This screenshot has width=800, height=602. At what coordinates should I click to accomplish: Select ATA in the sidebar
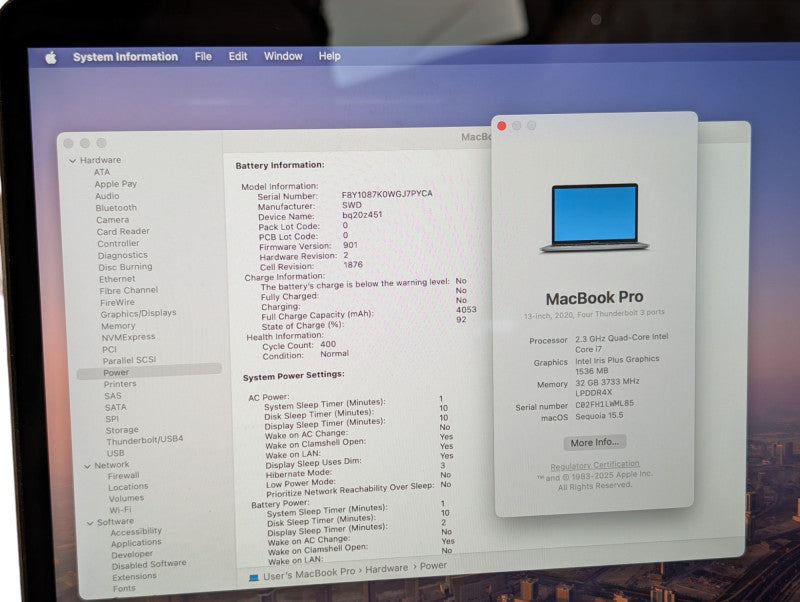(102, 172)
